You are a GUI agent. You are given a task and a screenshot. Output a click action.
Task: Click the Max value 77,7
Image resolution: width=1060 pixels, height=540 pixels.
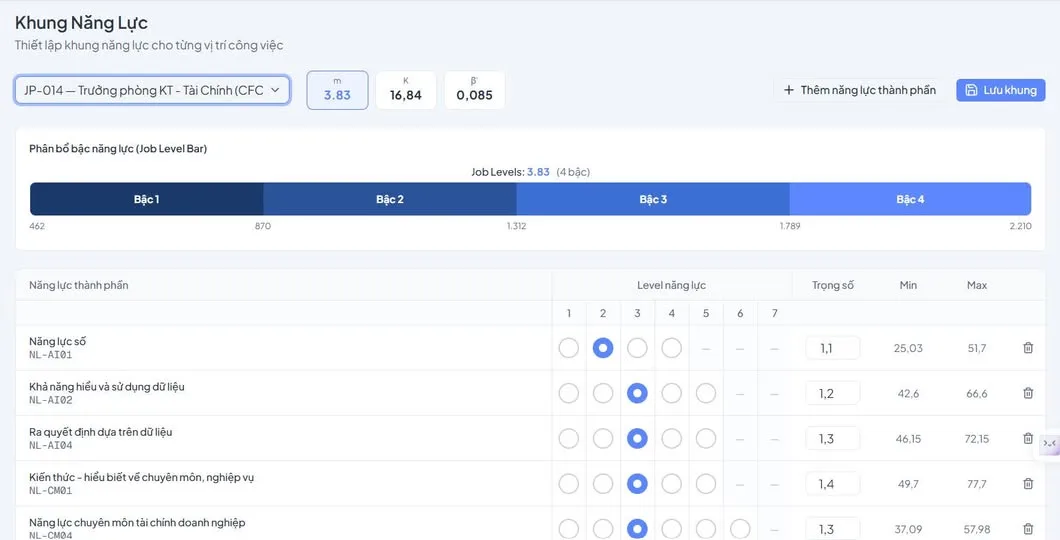click(x=977, y=484)
